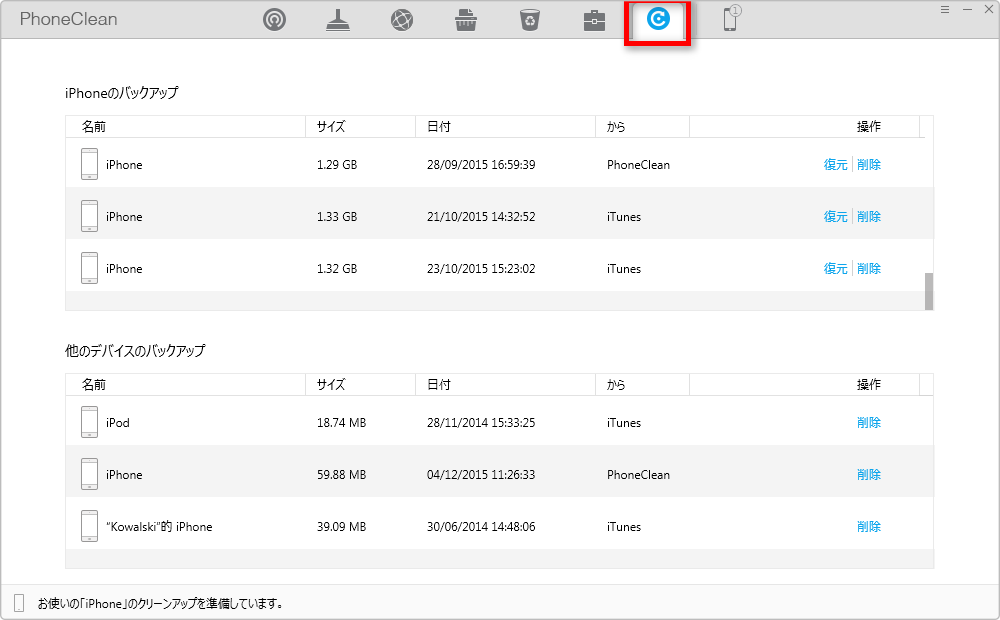The image size is (1000, 620).
Task: Click device icon of 28/09/2015 iPhone backup
Action: [89, 164]
